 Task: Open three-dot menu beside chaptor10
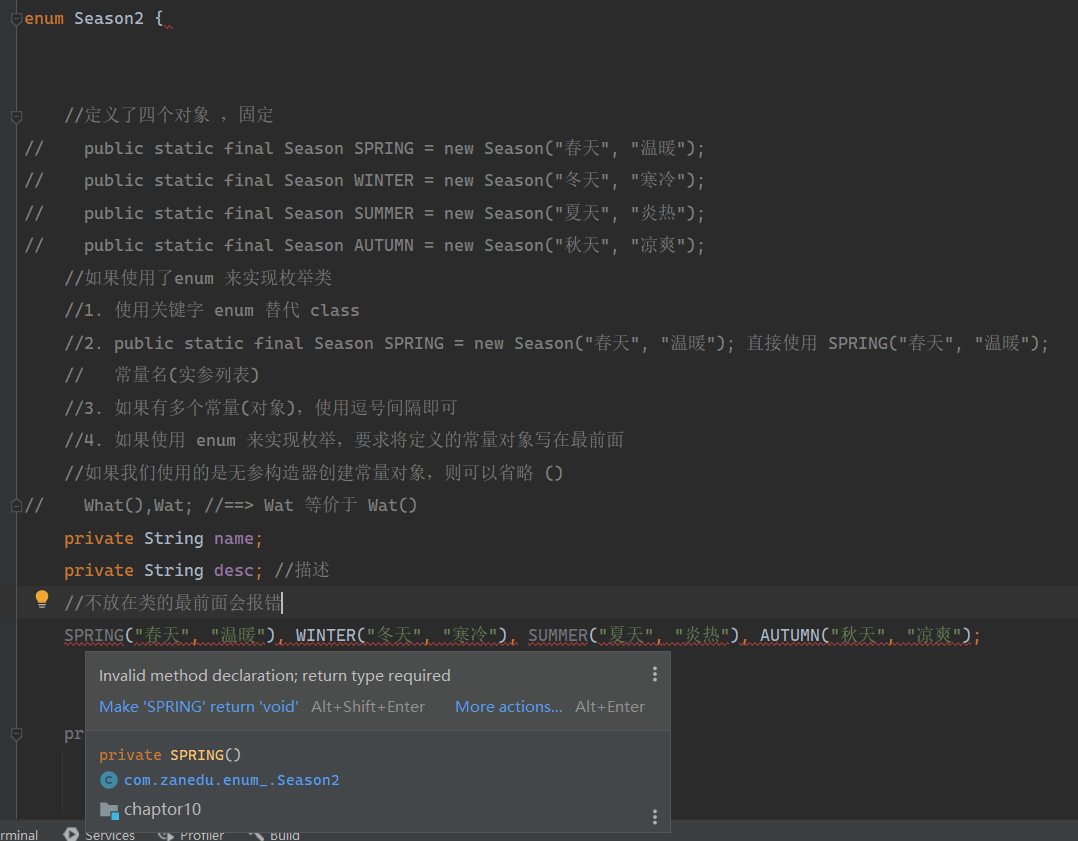(x=654, y=817)
